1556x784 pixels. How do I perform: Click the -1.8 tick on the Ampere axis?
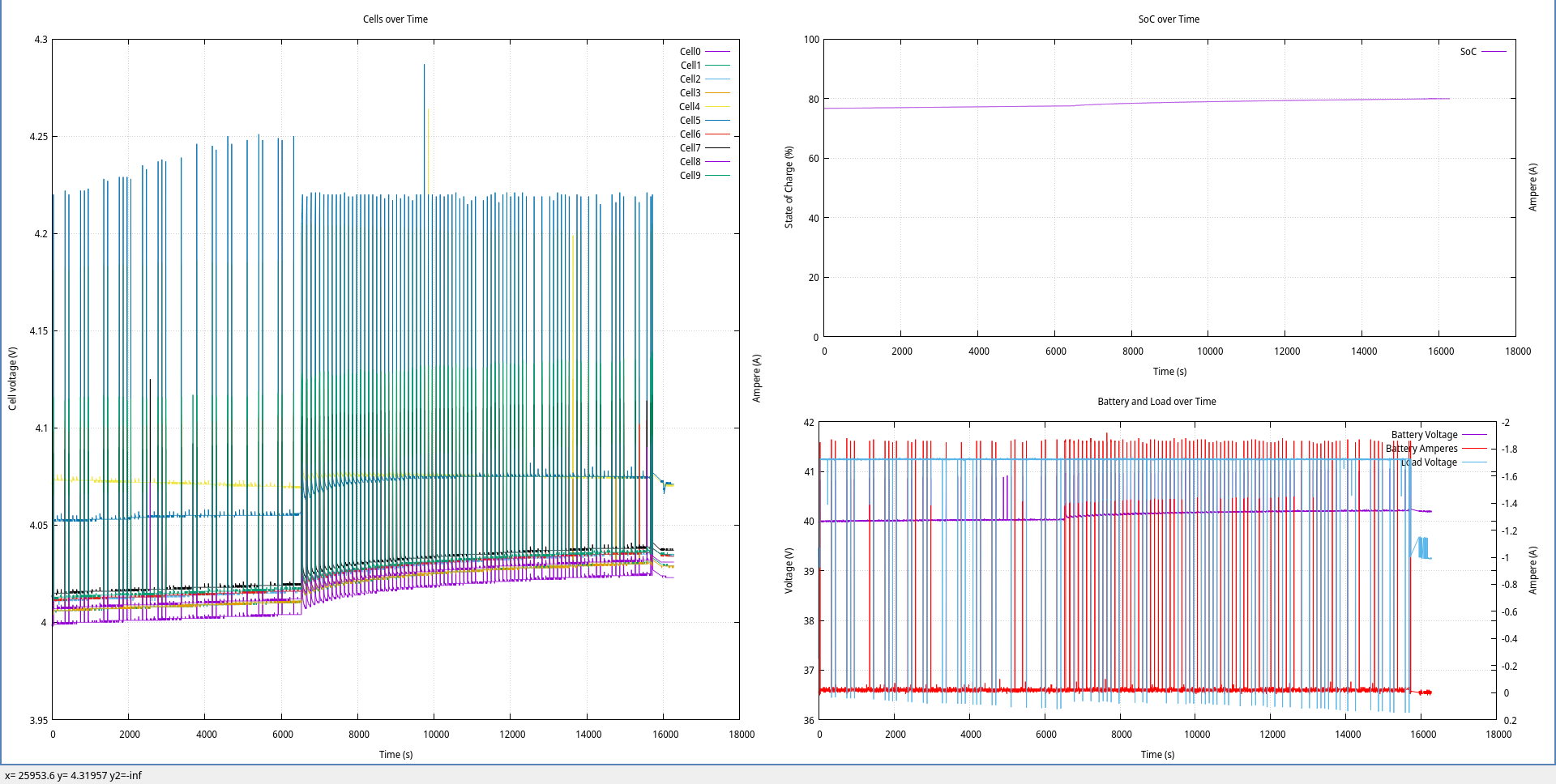[x=1509, y=449]
